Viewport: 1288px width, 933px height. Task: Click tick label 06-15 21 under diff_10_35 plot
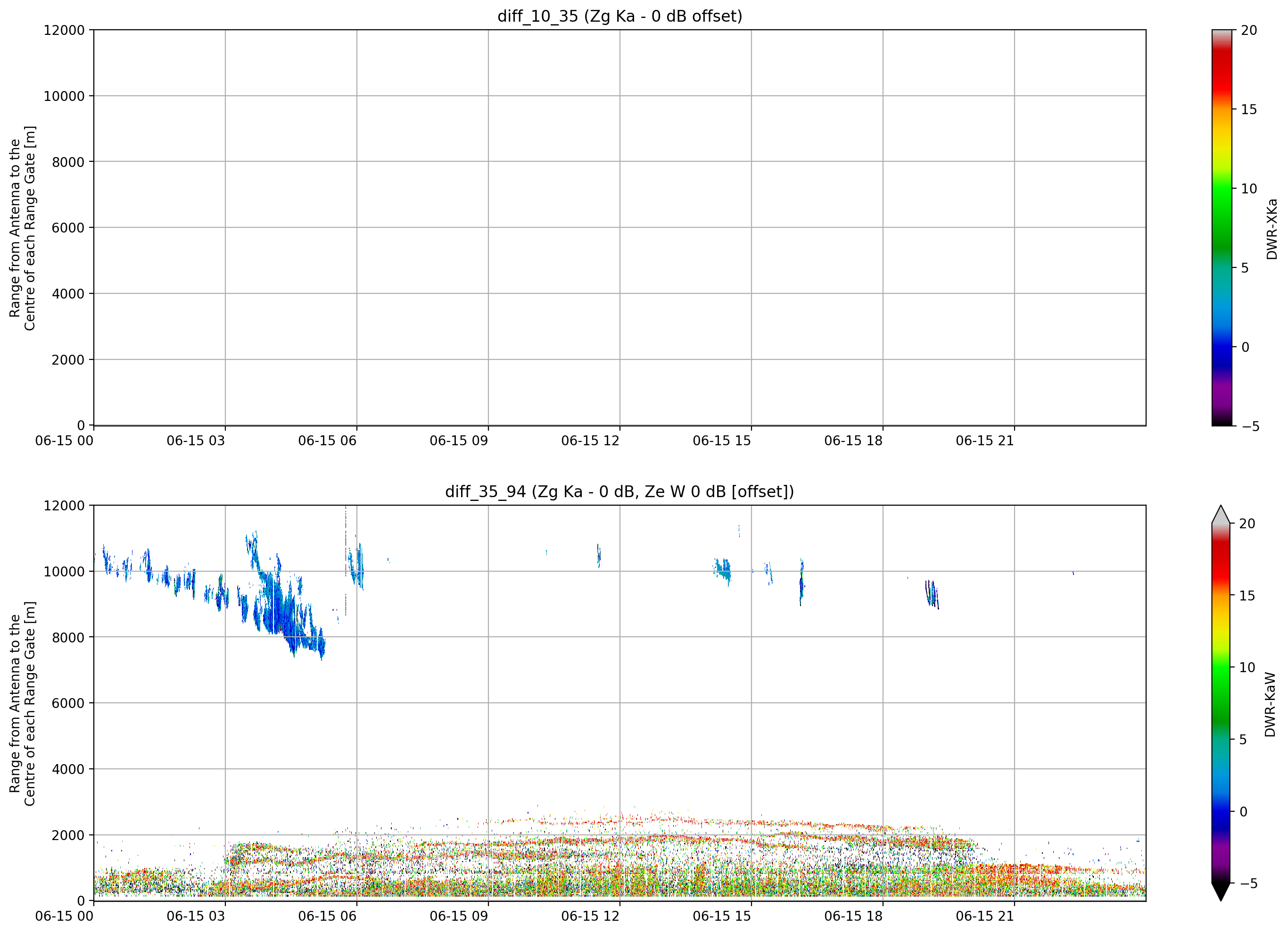point(985,441)
